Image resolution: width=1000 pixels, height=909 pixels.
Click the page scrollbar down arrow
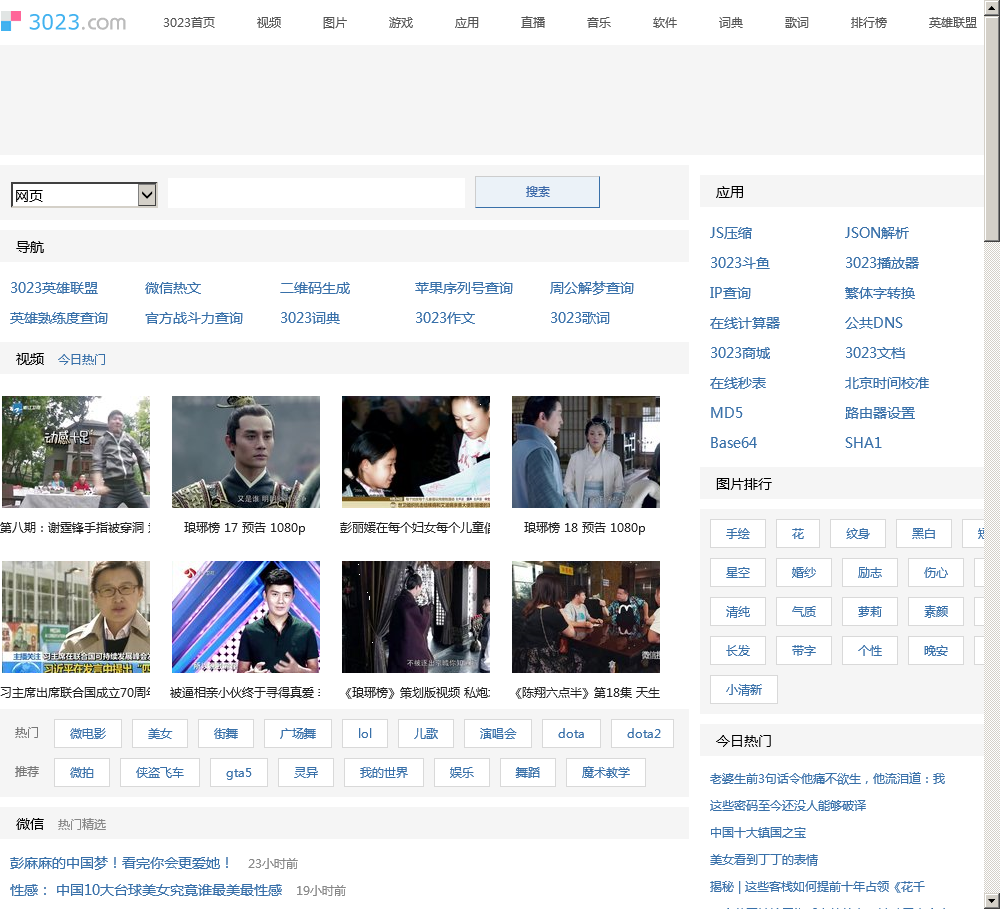(992, 901)
